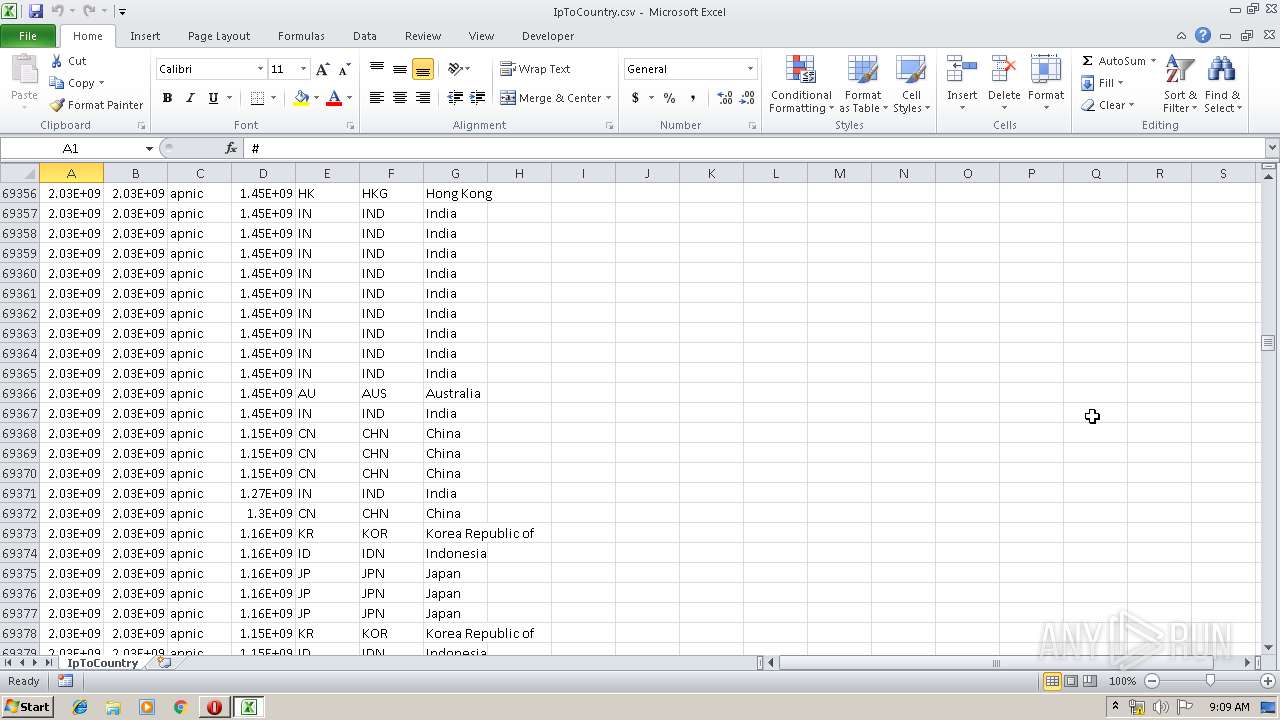
Task: Decrease decimal places
Action: pyautogui.click(x=748, y=98)
